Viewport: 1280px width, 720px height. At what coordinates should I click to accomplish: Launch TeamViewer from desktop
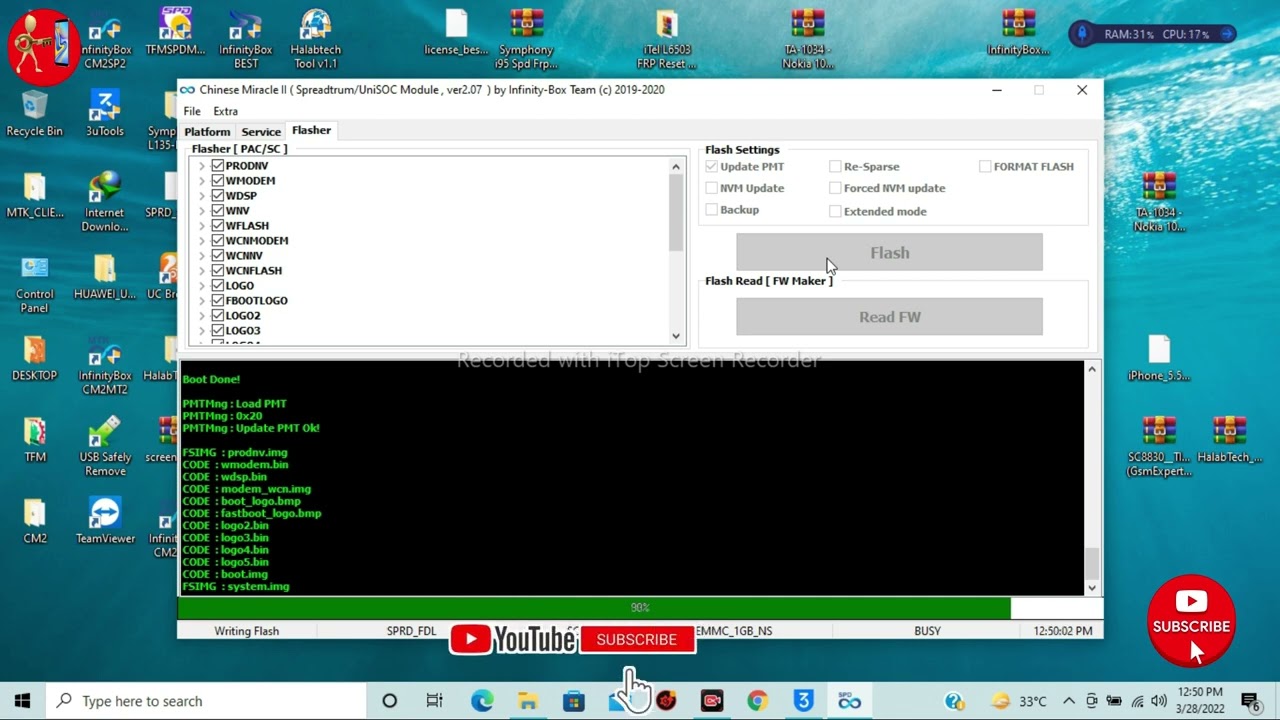[x=105, y=522]
